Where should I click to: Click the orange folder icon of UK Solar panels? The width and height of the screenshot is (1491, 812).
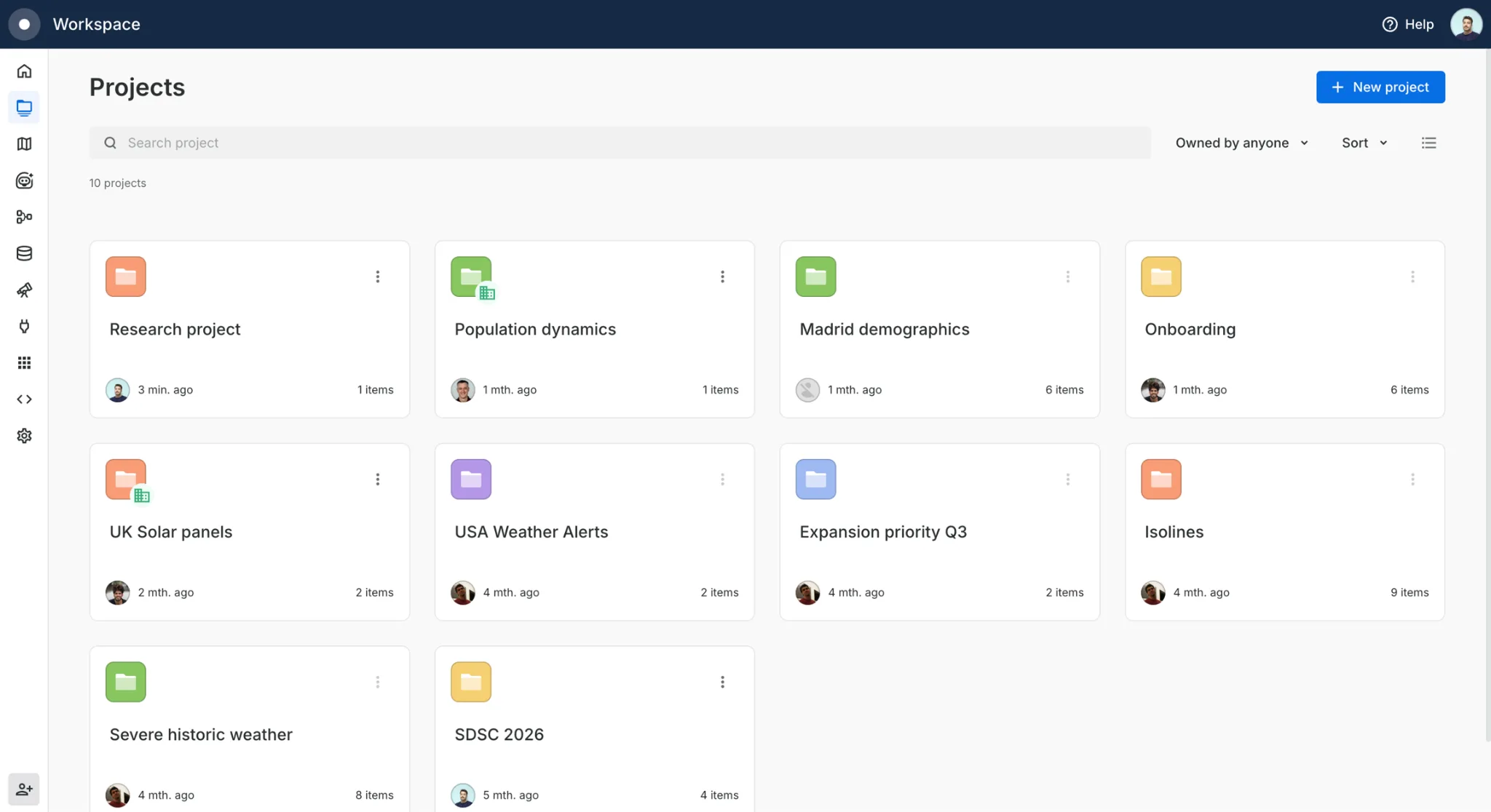[125, 479]
